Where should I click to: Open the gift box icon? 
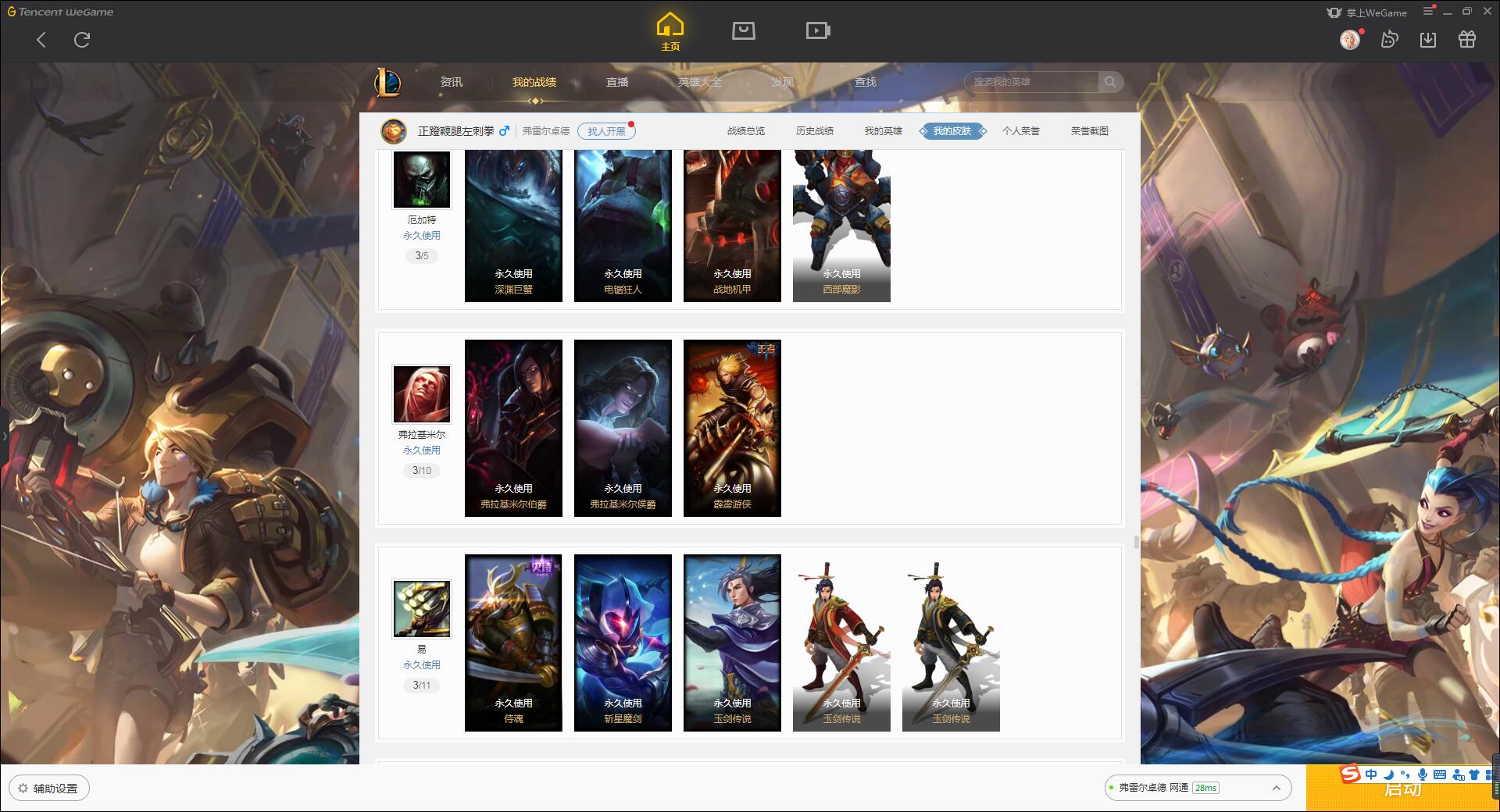1467,39
